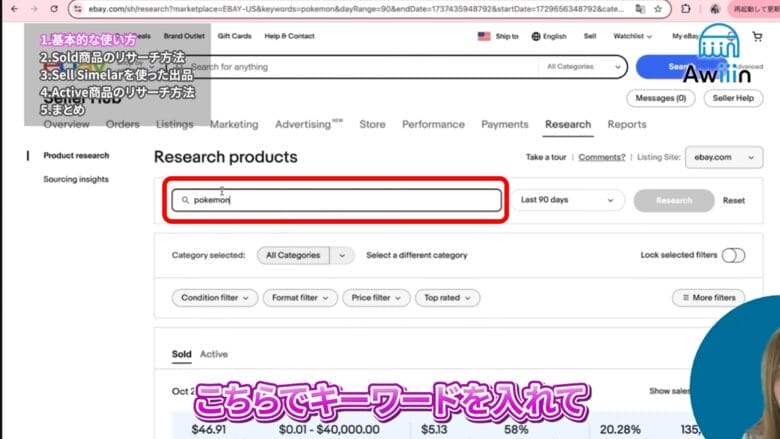This screenshot has width=780, height=439.
Task: Click the magnifier icon in research field
Action: point(185,200)
